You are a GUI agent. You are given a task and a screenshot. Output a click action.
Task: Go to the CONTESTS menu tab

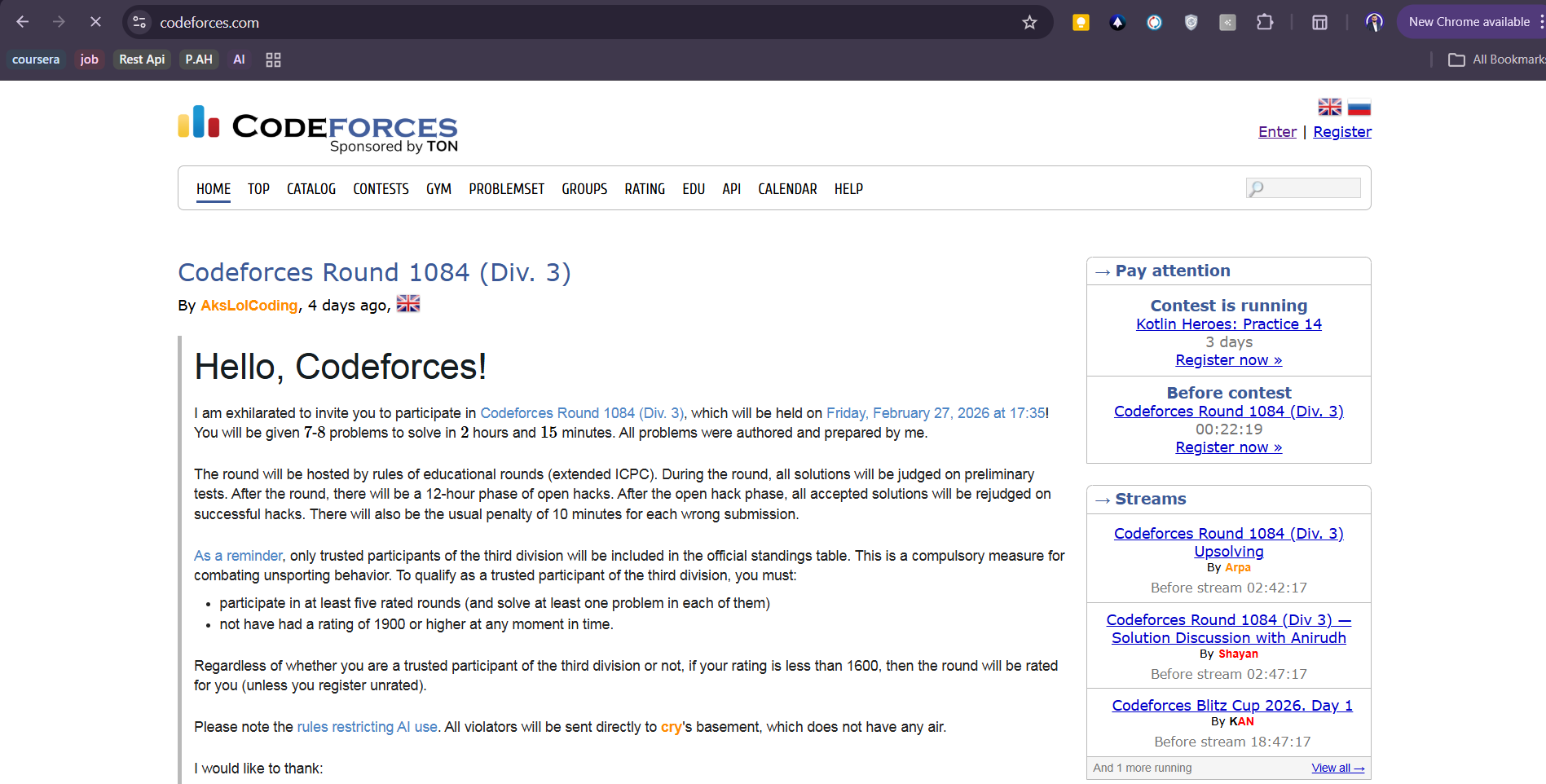point(381,189)
